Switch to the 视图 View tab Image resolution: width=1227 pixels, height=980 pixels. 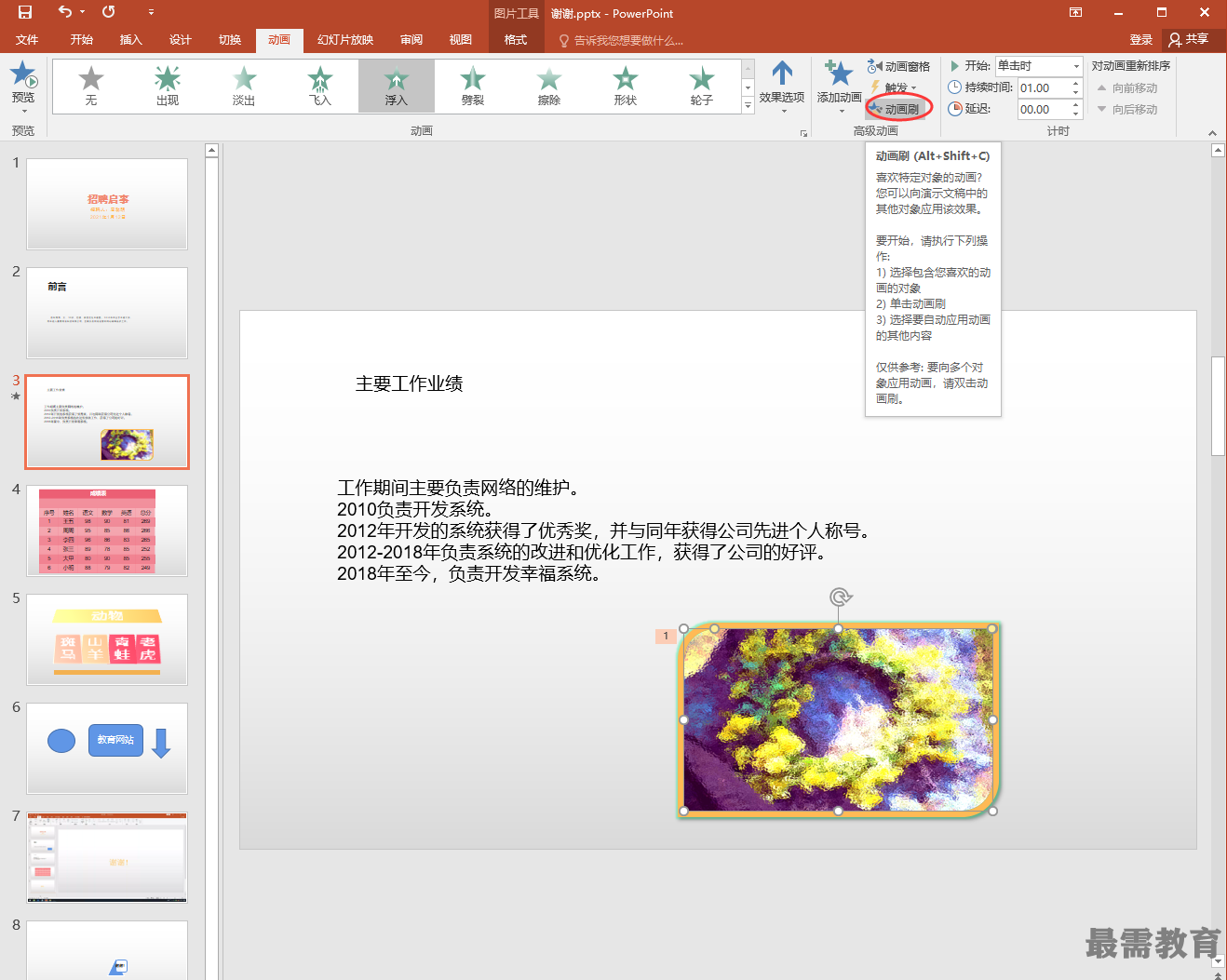click(x=461, y=39)
